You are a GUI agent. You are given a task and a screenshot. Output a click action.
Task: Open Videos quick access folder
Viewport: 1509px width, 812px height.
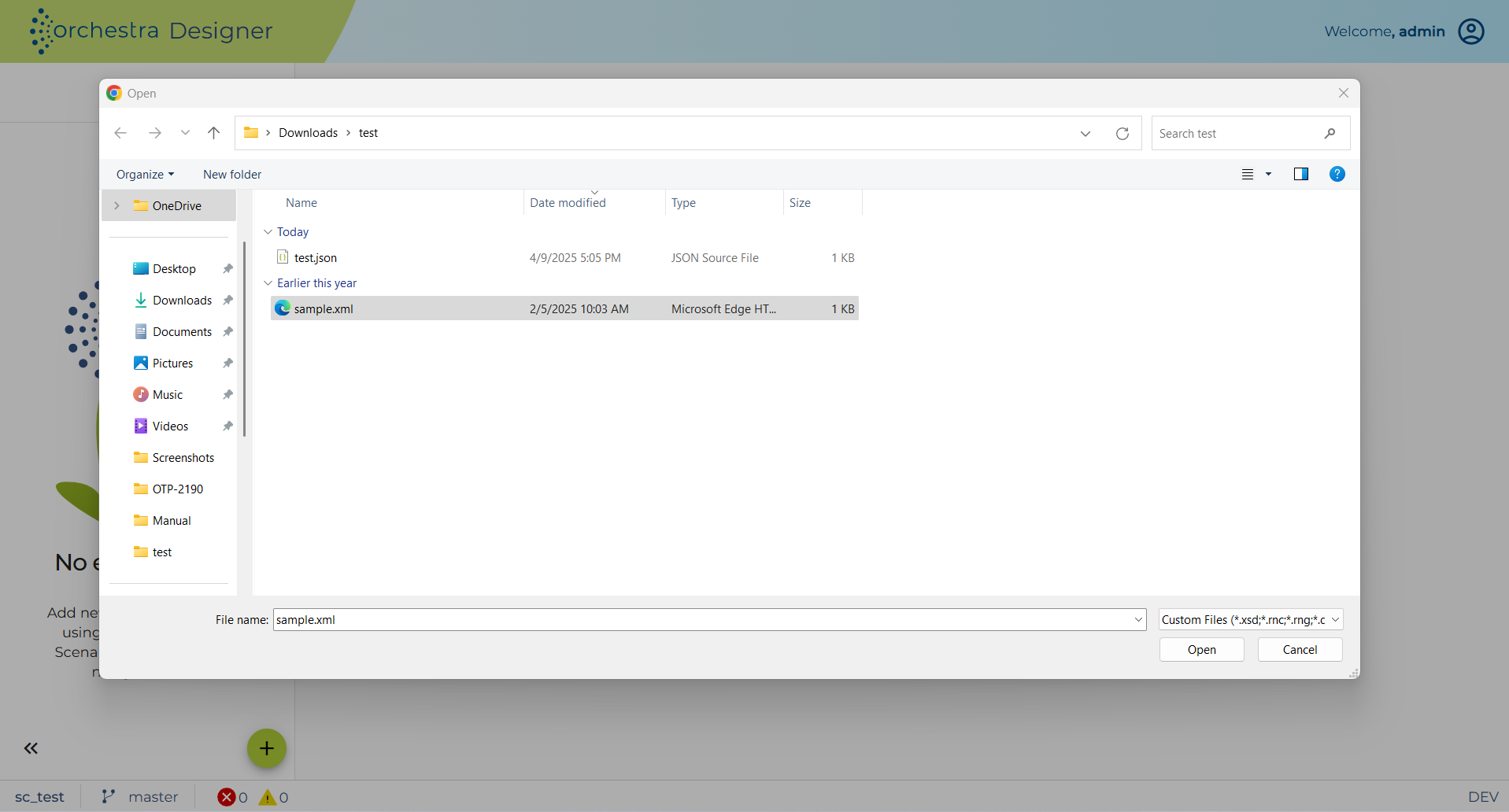(x=170, y=426)
